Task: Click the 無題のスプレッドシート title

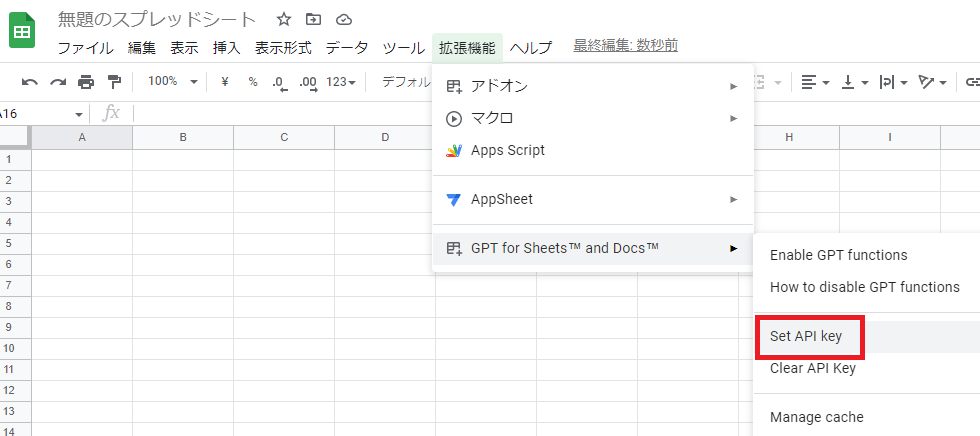Action: [157, 20]
